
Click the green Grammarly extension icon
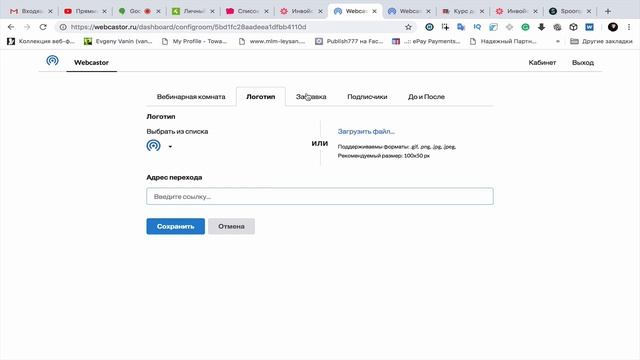coord(525,27)
